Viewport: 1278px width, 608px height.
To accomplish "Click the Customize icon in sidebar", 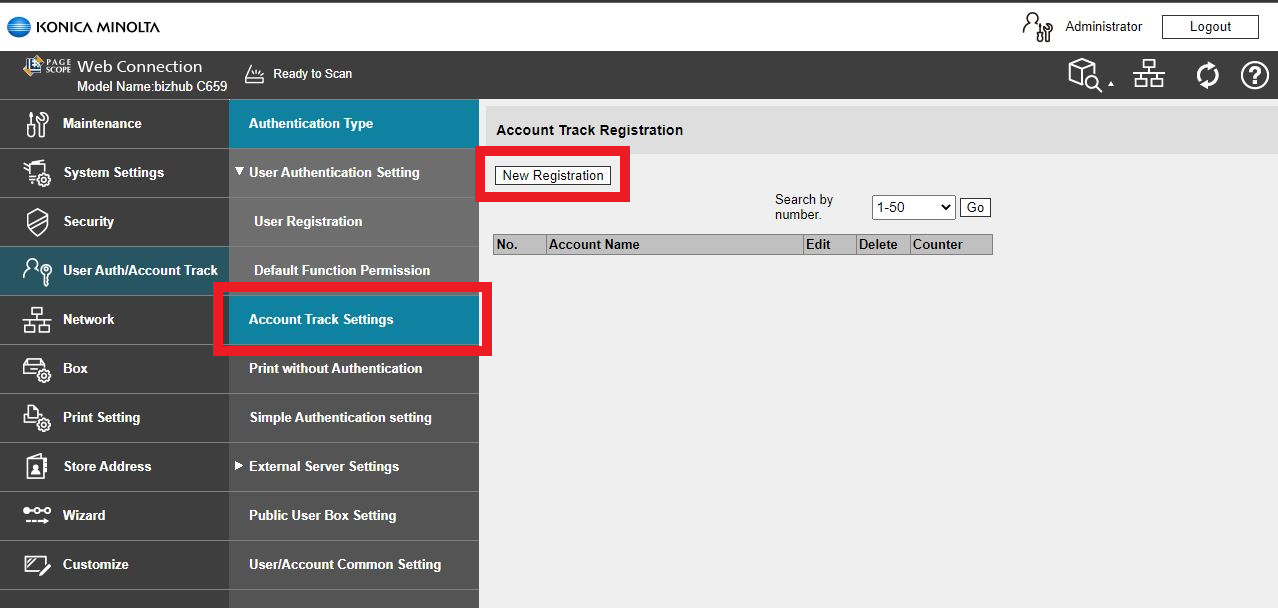I will (x=37, y=565).
